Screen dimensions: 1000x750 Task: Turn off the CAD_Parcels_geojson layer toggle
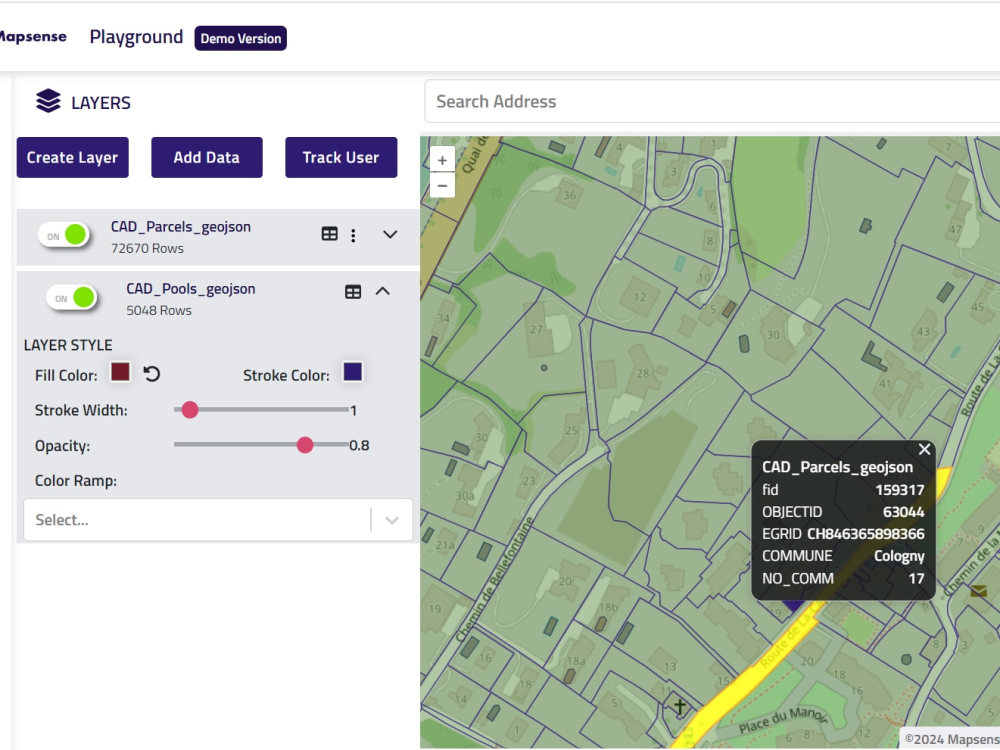(64, 235)
